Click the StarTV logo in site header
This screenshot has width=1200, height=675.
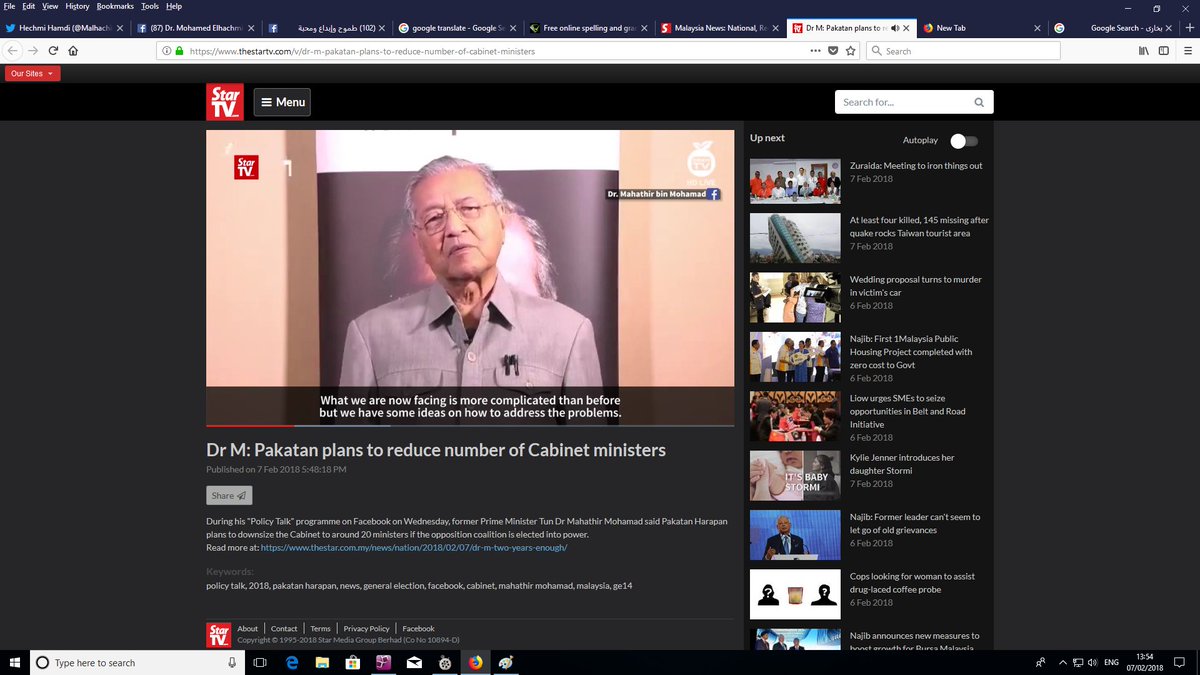coord(225,101)
